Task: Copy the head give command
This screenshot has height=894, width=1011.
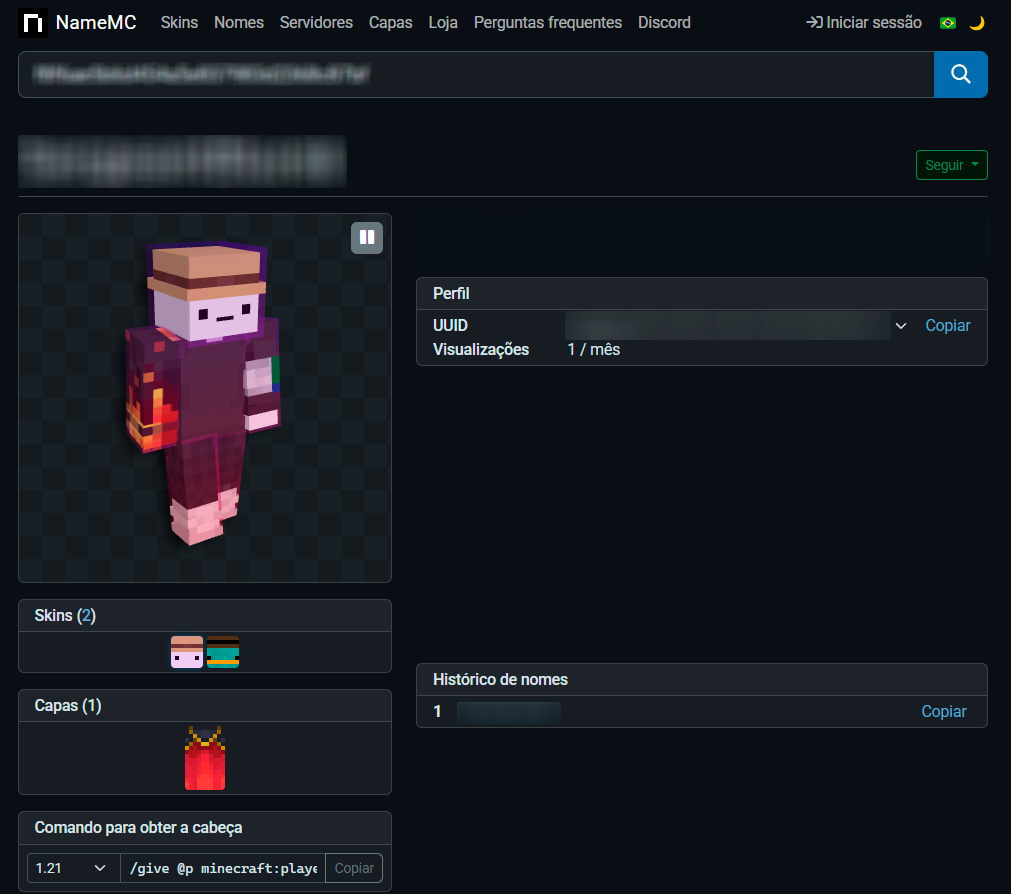Action: pos(354,868)
